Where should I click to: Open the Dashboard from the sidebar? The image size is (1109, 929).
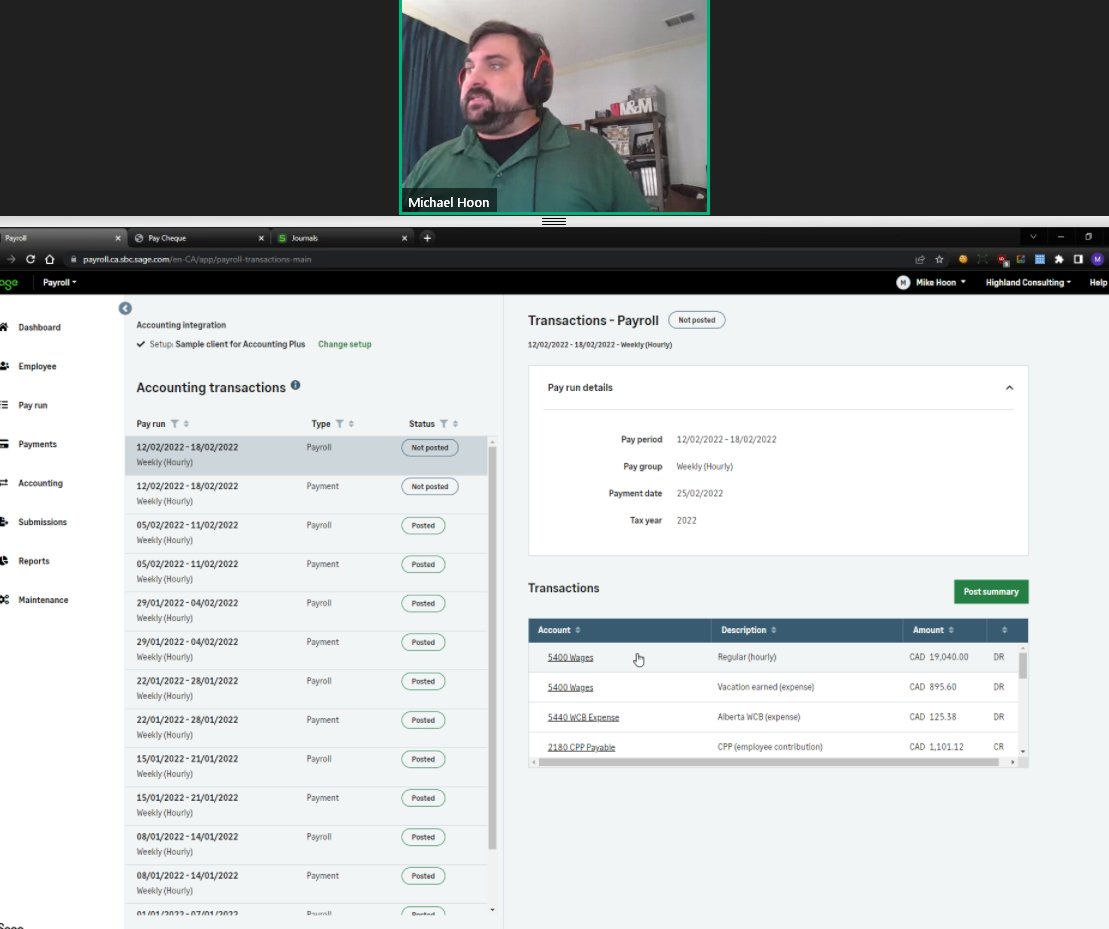(36, 327)
